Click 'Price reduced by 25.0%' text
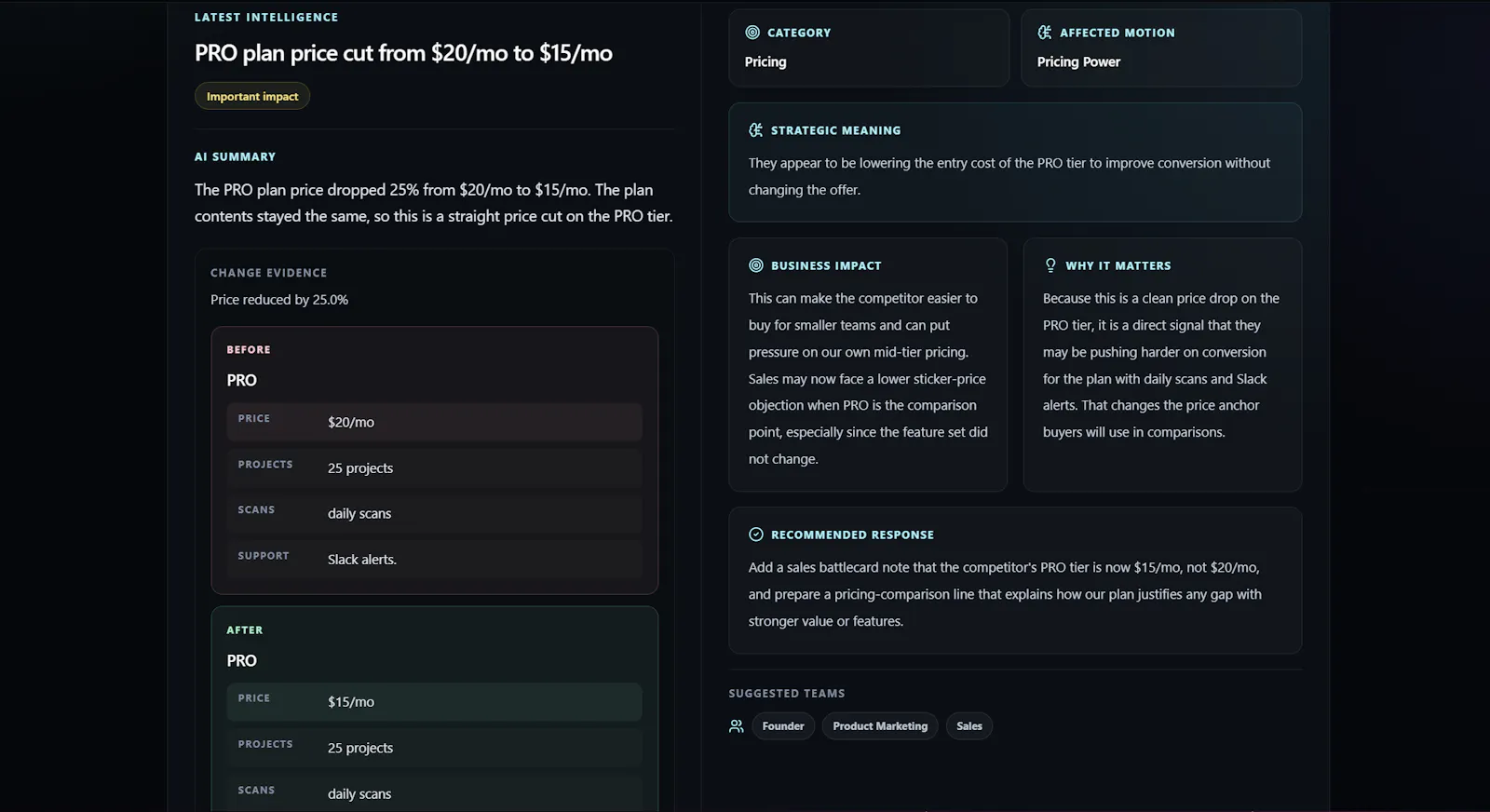Screen dimensions: 1490x812 [279, 300]
